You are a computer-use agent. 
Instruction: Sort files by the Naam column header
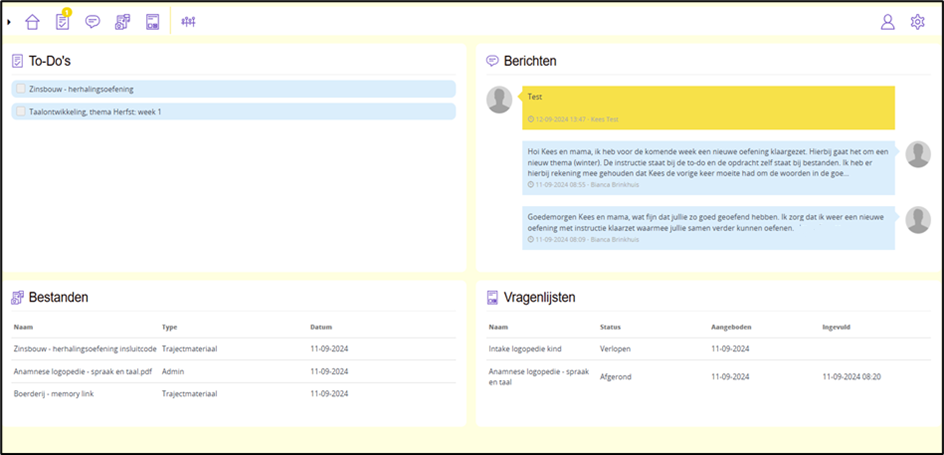click(24, 327)
